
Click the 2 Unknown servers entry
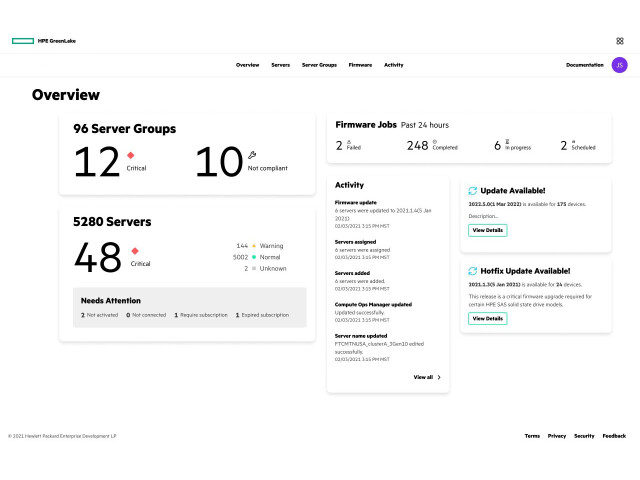(x=265, y=269)
